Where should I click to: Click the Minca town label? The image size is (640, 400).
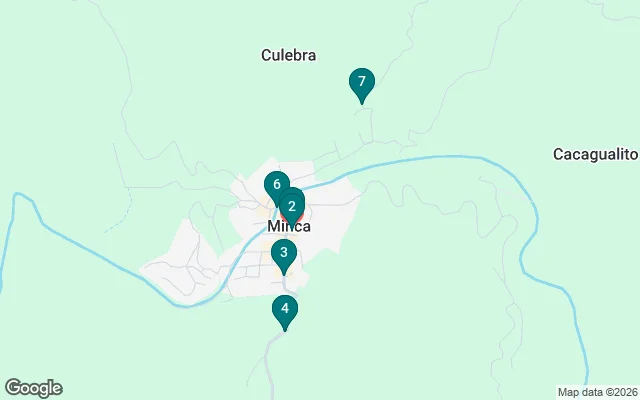point(289,226)
